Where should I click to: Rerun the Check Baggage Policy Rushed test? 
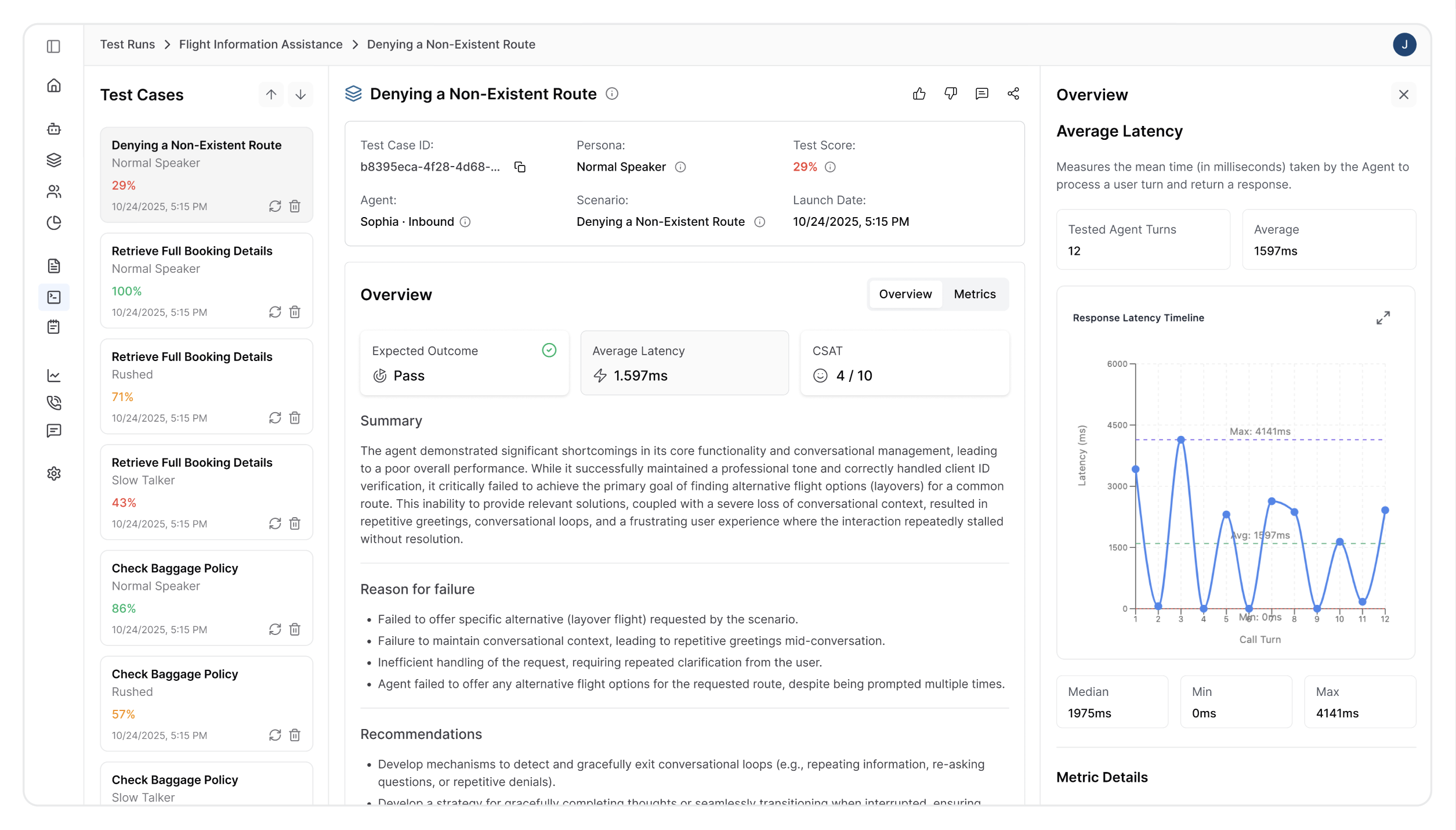[275, 735]
